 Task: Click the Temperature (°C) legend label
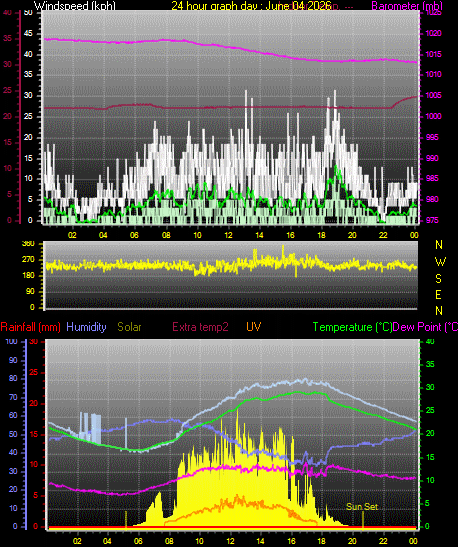352,327
